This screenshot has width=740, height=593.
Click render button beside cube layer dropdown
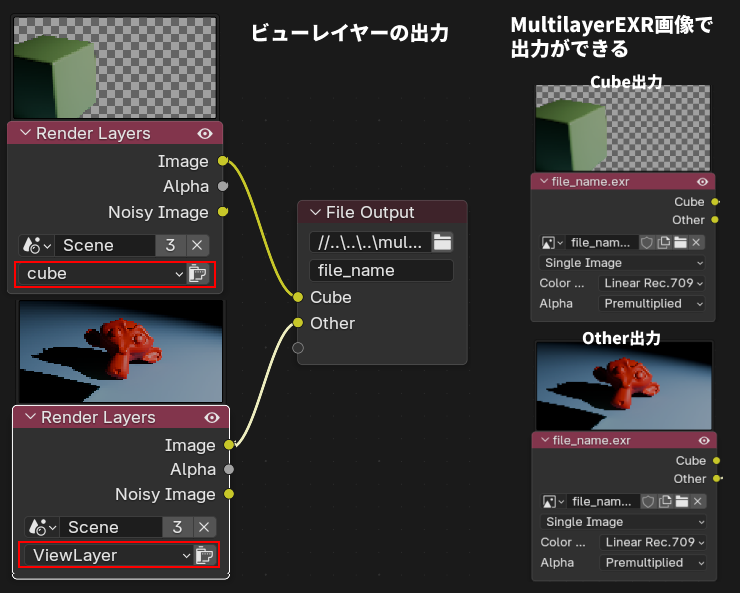[x=198, y=273]
